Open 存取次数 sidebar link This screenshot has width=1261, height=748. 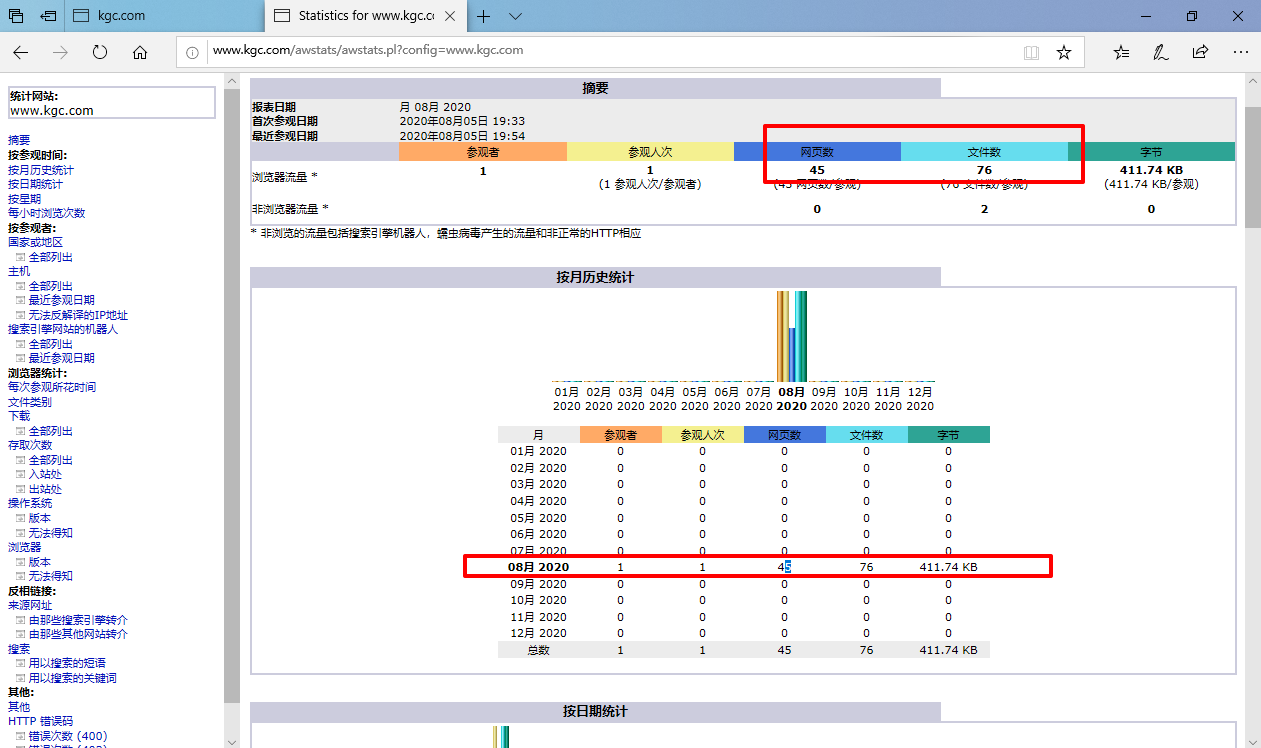coord(30,445)
